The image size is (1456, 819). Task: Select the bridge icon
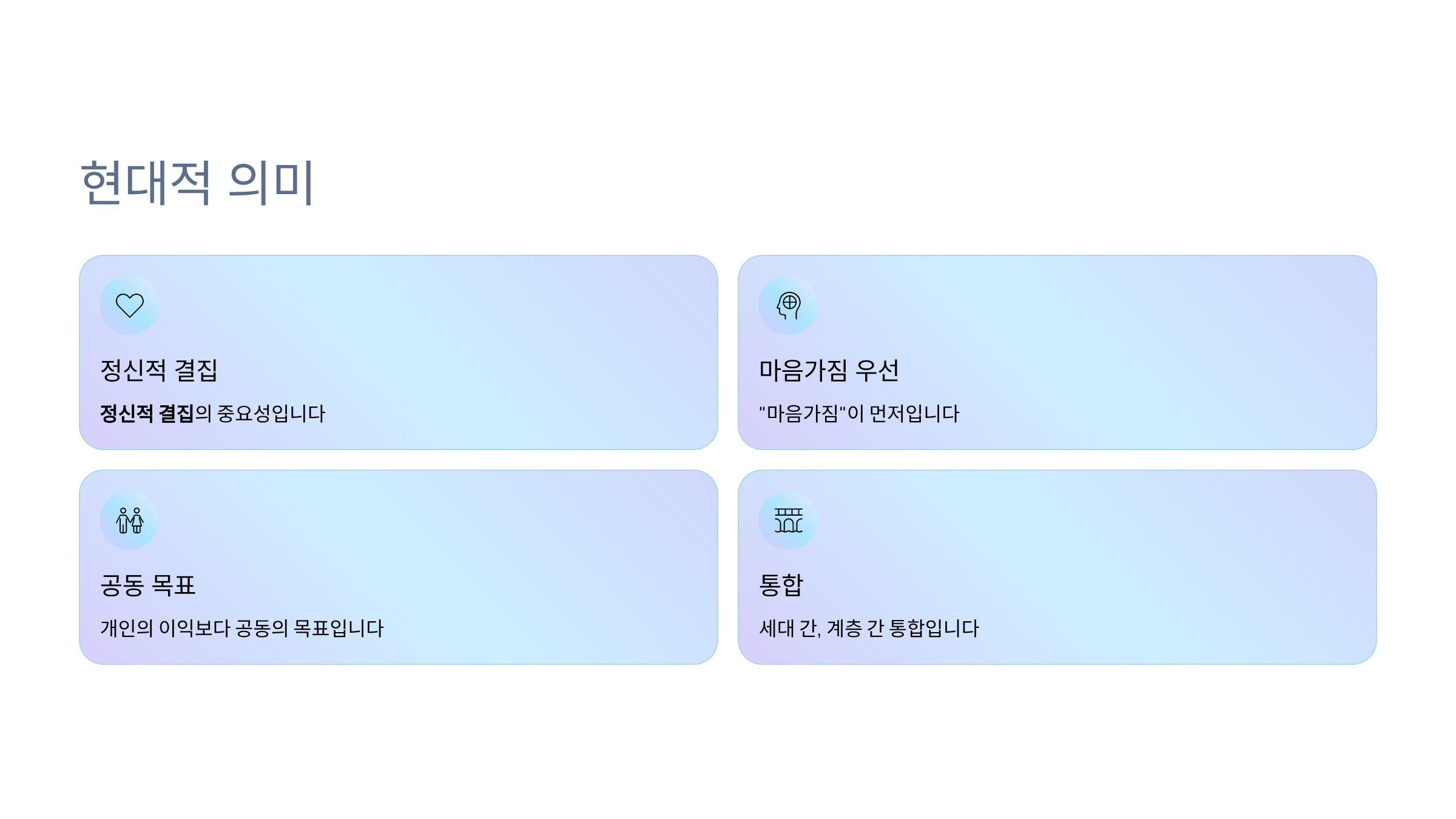(x=788, y=521)
